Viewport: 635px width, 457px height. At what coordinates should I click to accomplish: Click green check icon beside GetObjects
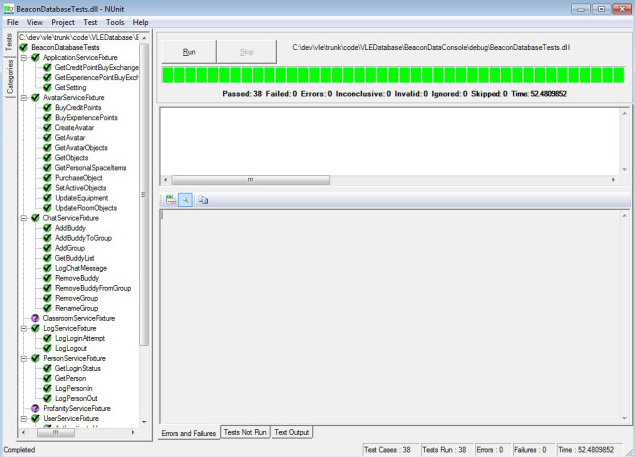coord(47,158)
